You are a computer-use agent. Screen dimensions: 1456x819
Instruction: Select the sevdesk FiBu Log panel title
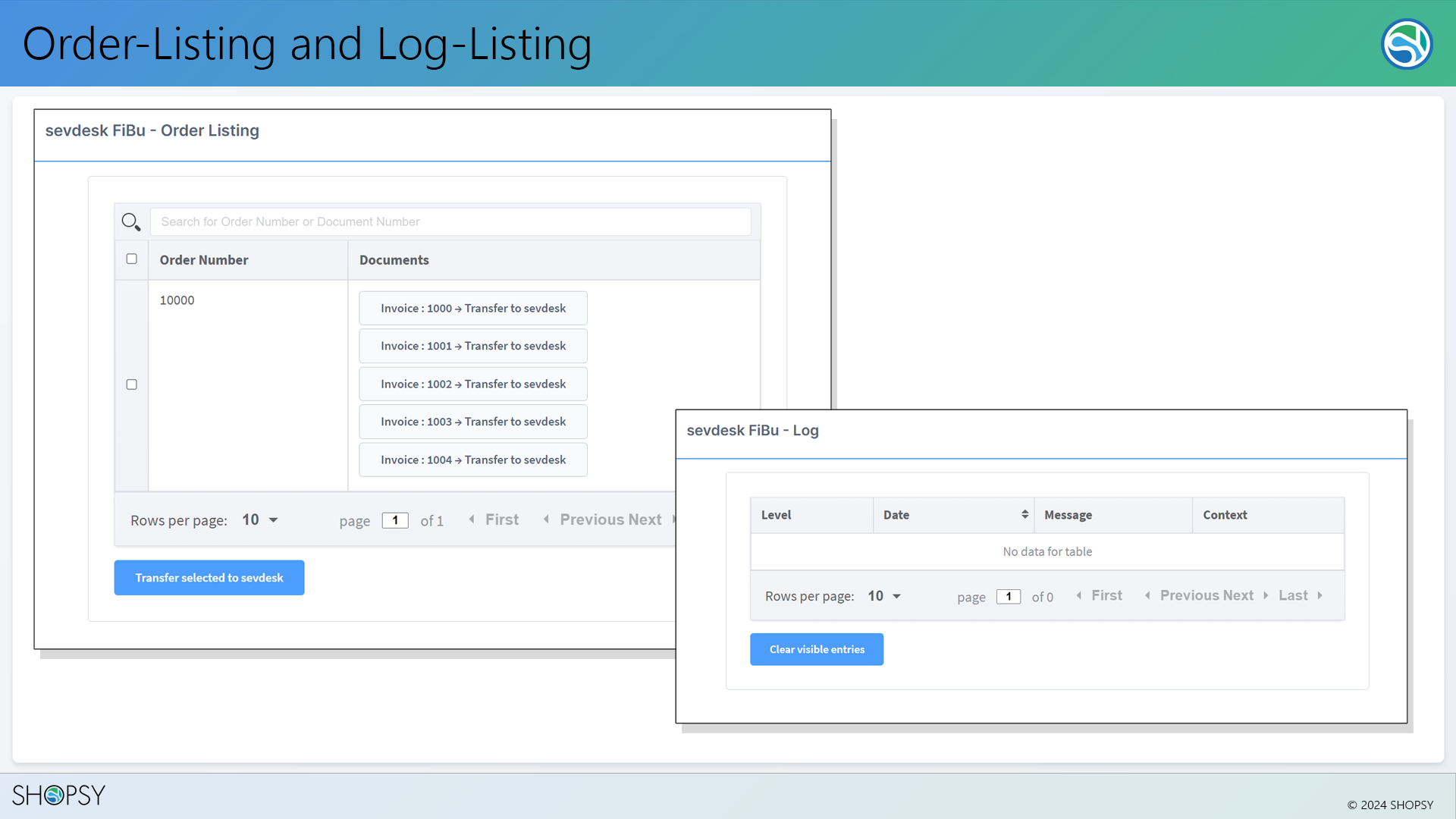(753, 430)
